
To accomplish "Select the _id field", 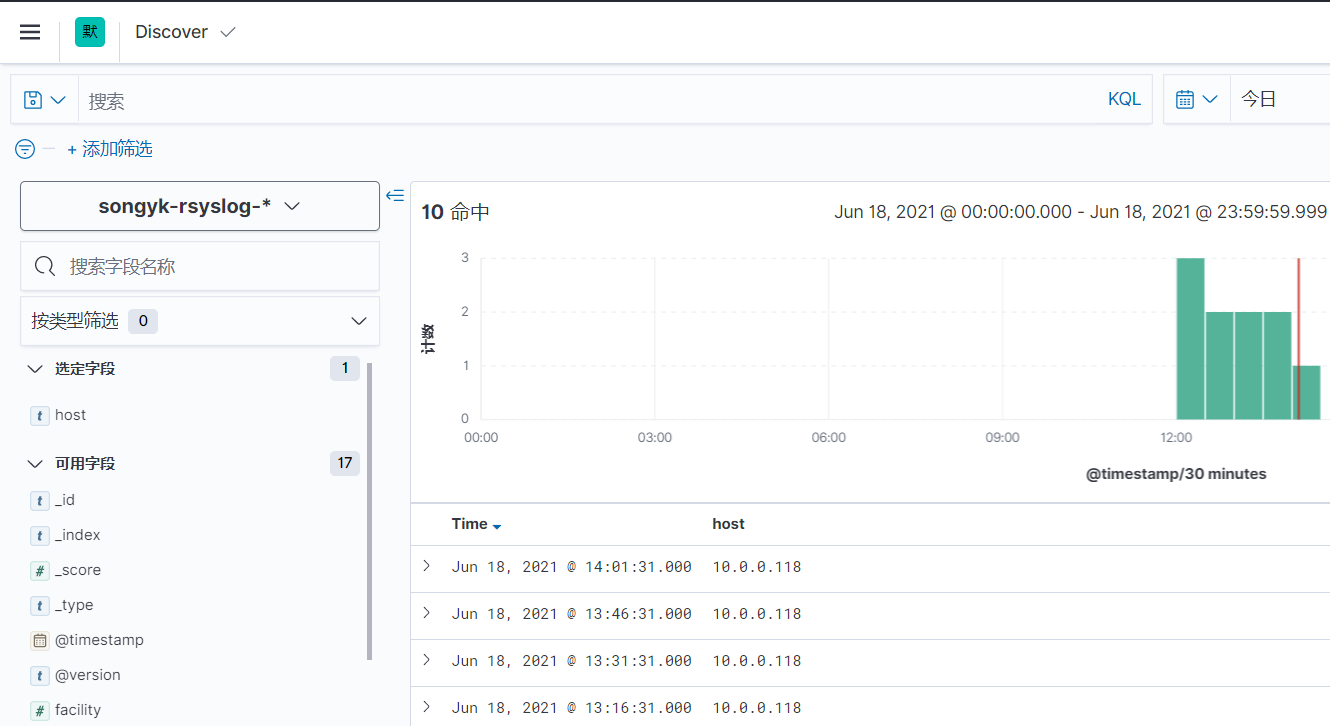I will pos(65,500).
